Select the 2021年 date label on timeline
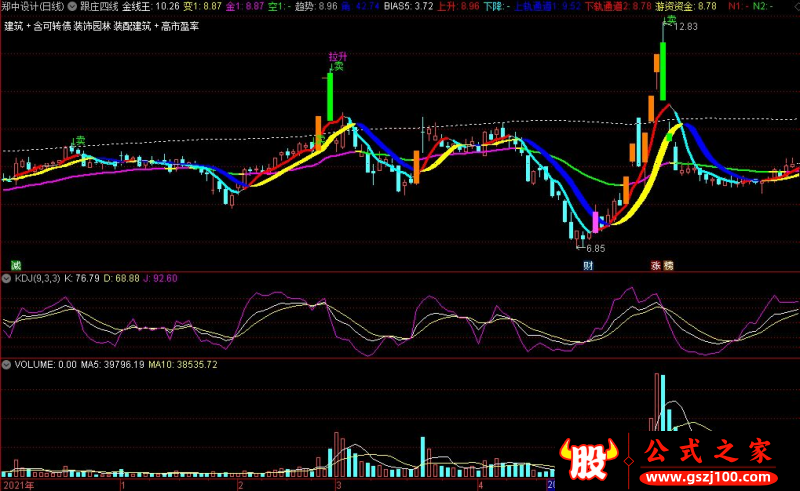800x491 pixels. (18, 485)
